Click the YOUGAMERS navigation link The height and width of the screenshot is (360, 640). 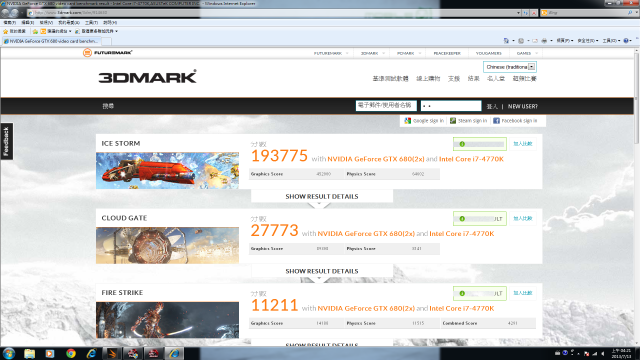pos(489,53)
